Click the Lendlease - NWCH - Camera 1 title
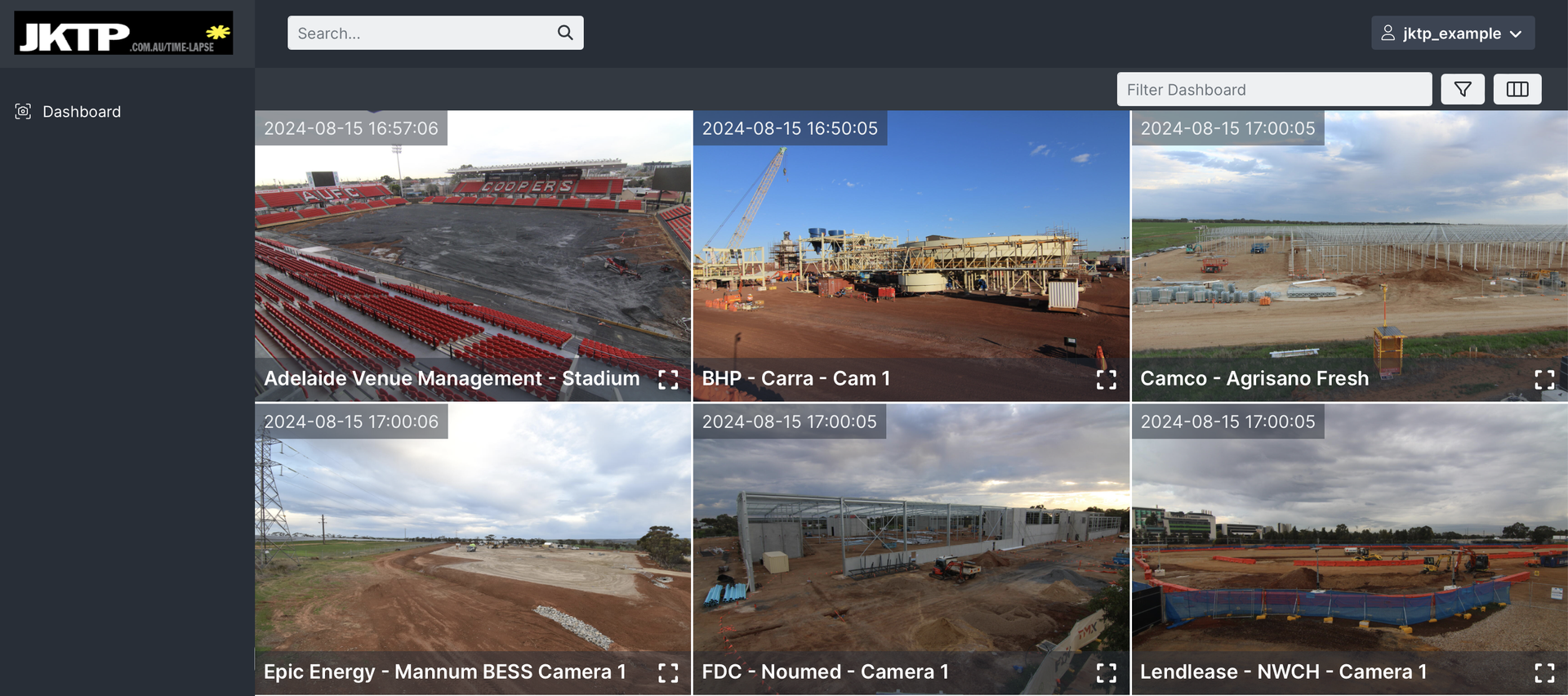Viewport: 1568px width, 696px height. point(1284,671)
